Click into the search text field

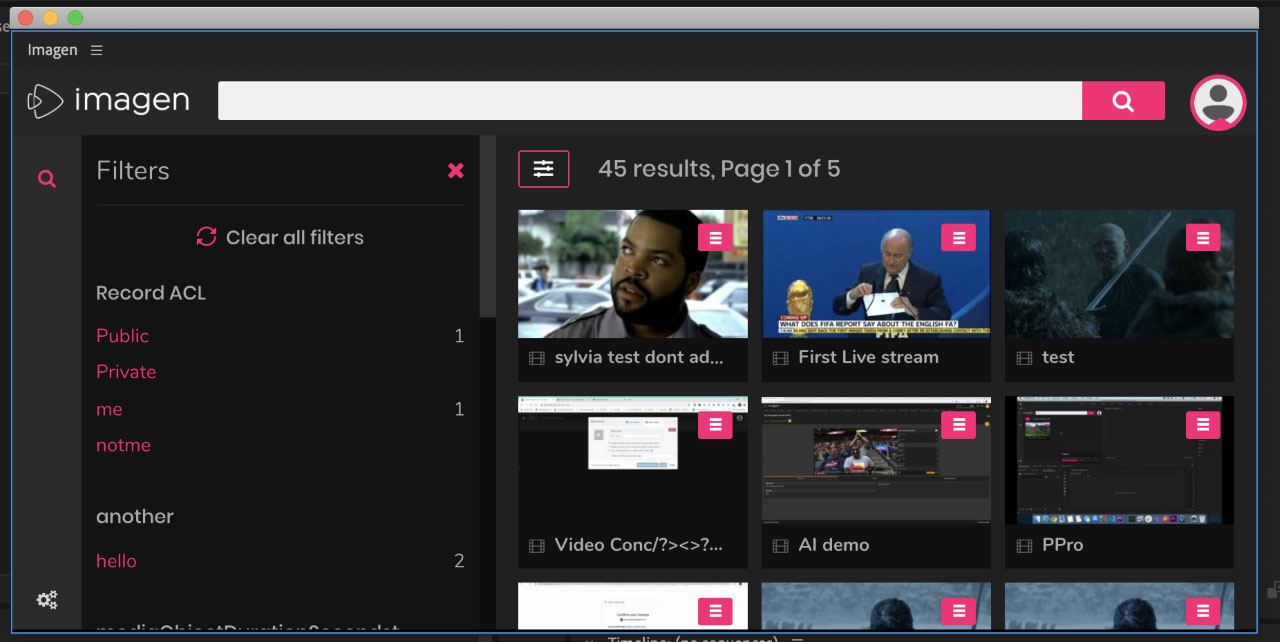coord(650,101)
